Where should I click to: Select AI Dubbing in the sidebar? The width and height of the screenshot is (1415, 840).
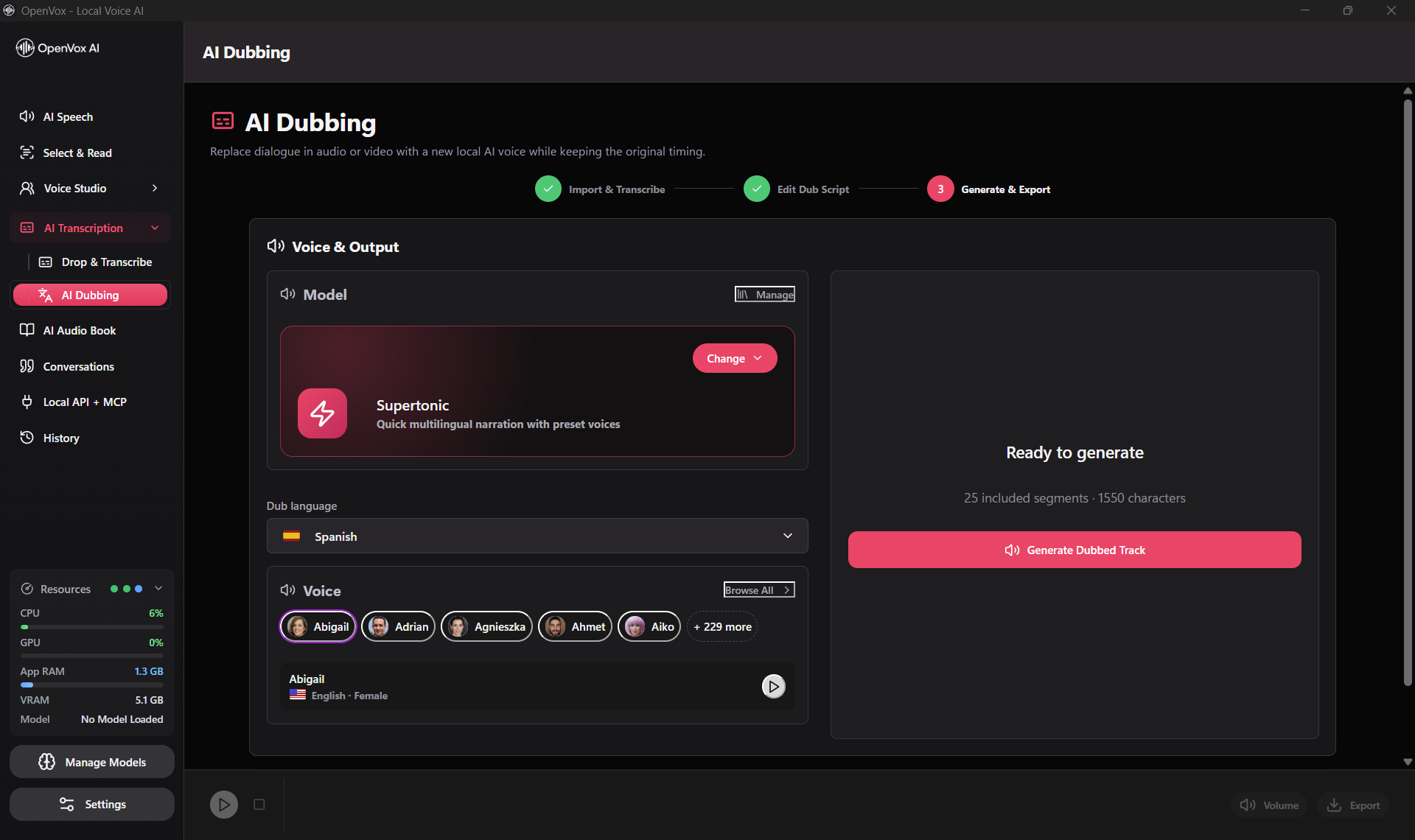pos(91,295)
